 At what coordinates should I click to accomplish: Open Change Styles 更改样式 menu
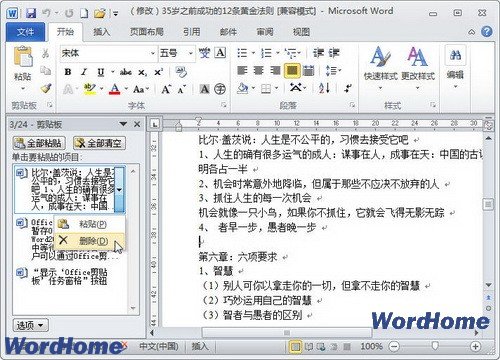click(418, 68)
